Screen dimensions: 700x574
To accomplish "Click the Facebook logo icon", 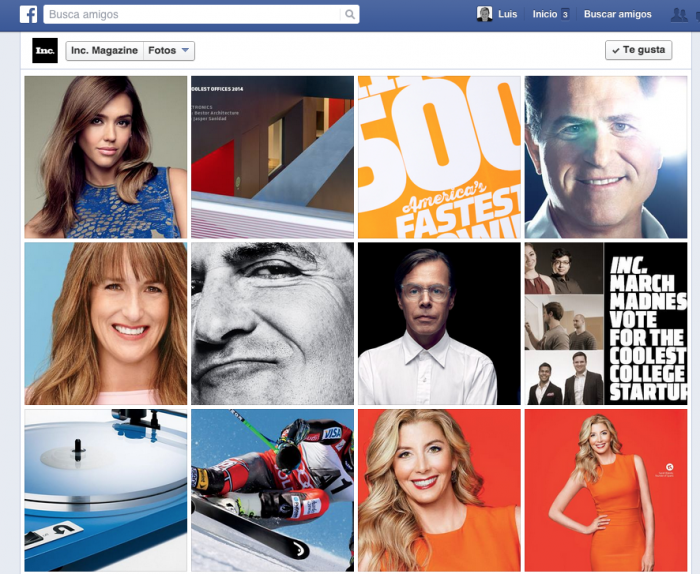I will (x=28, y=15).
